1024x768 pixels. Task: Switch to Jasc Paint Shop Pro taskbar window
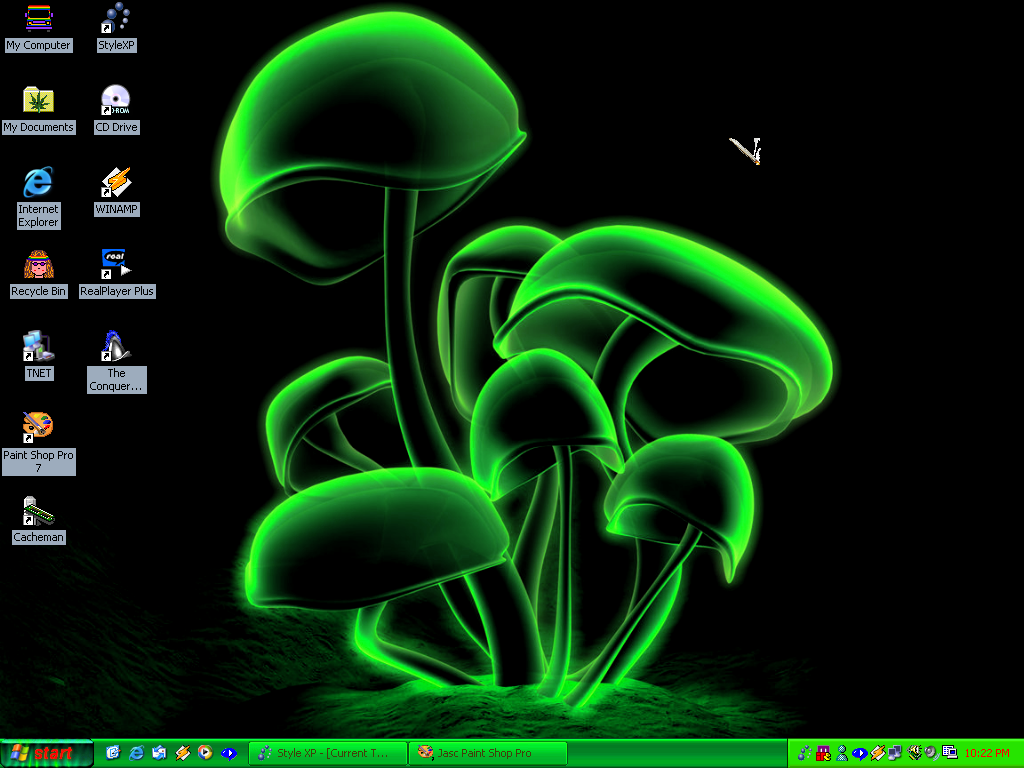pos(488,753)
